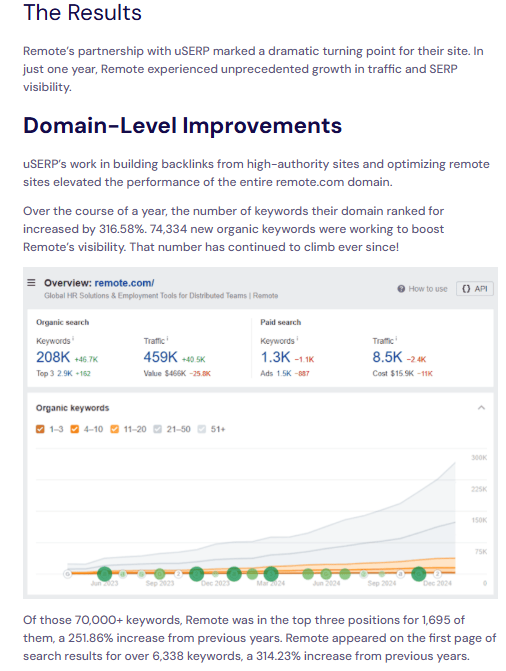Viewport: 506px width, 671px height.
Task: Click the Organic keywords chart title
Action: pos(72,408)
